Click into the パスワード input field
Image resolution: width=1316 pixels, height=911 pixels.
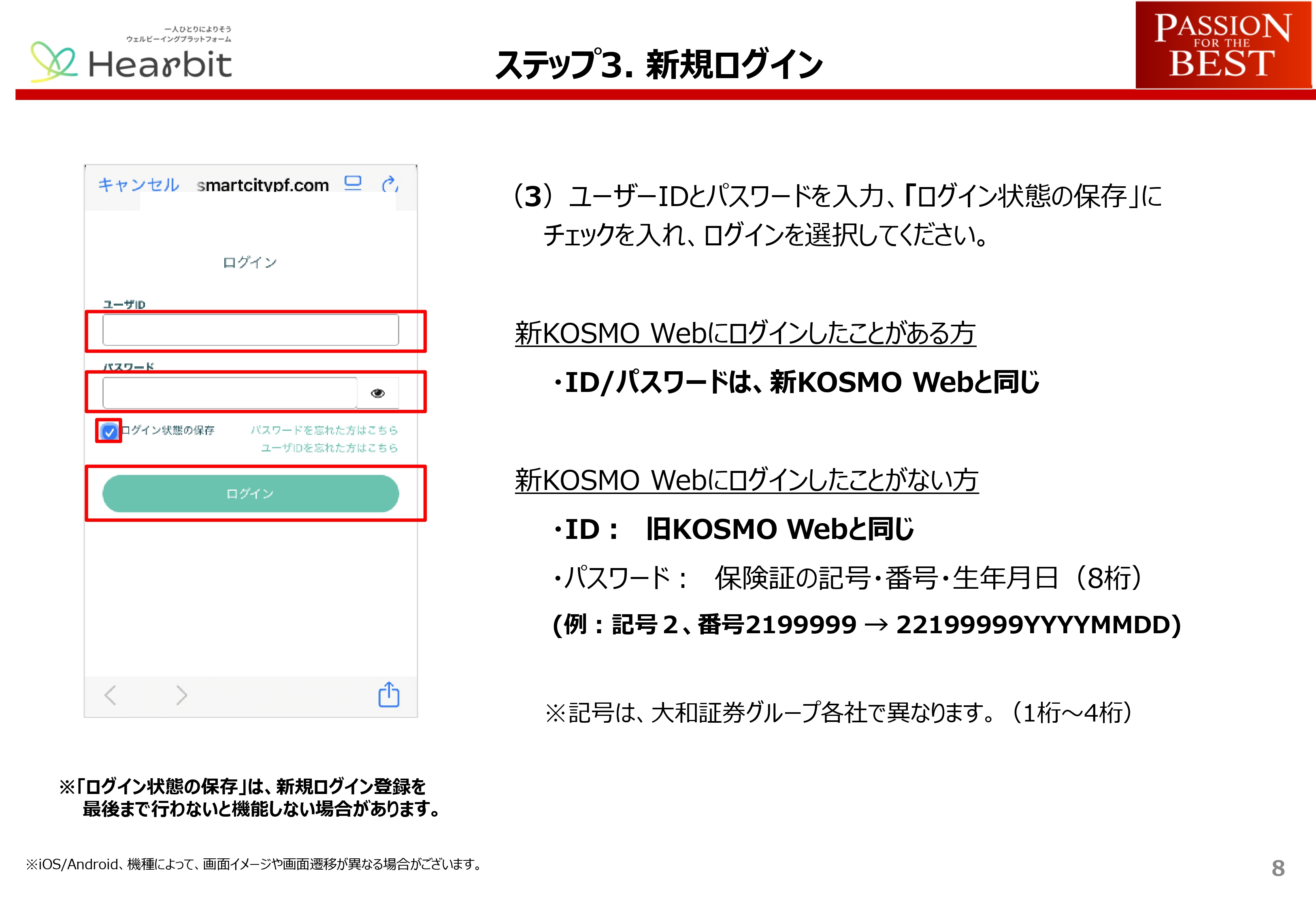tap(230, 393)
